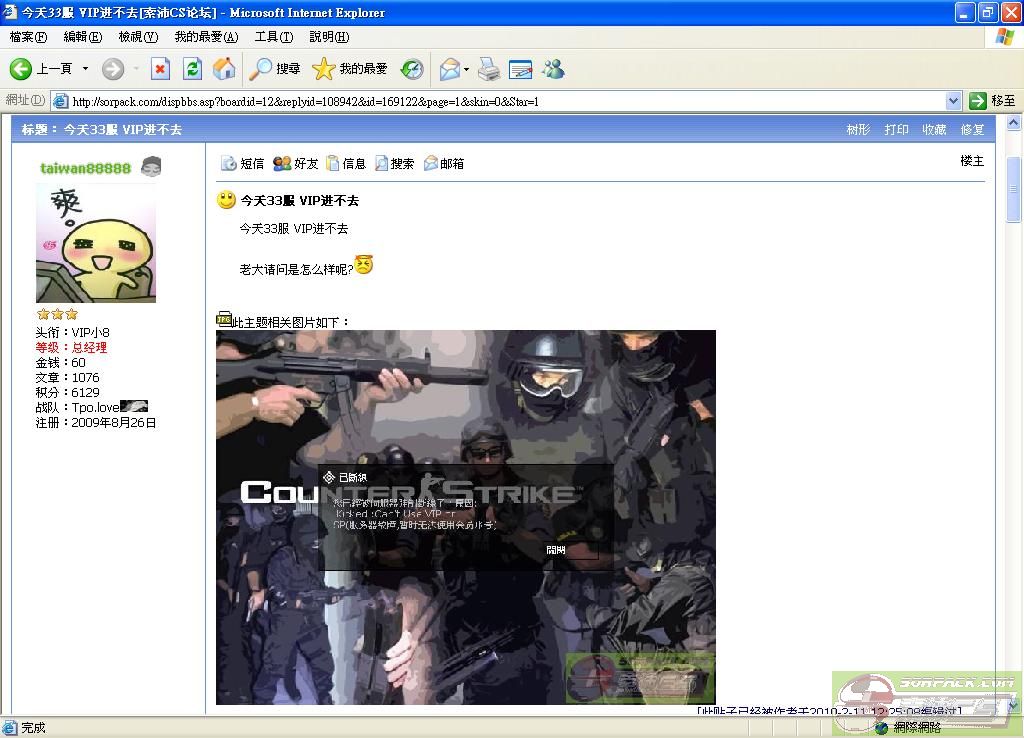Open the address bar URL dropdown
This screenshot has width=1024, height=738.
pyautogui.click(x=953, y=101)
